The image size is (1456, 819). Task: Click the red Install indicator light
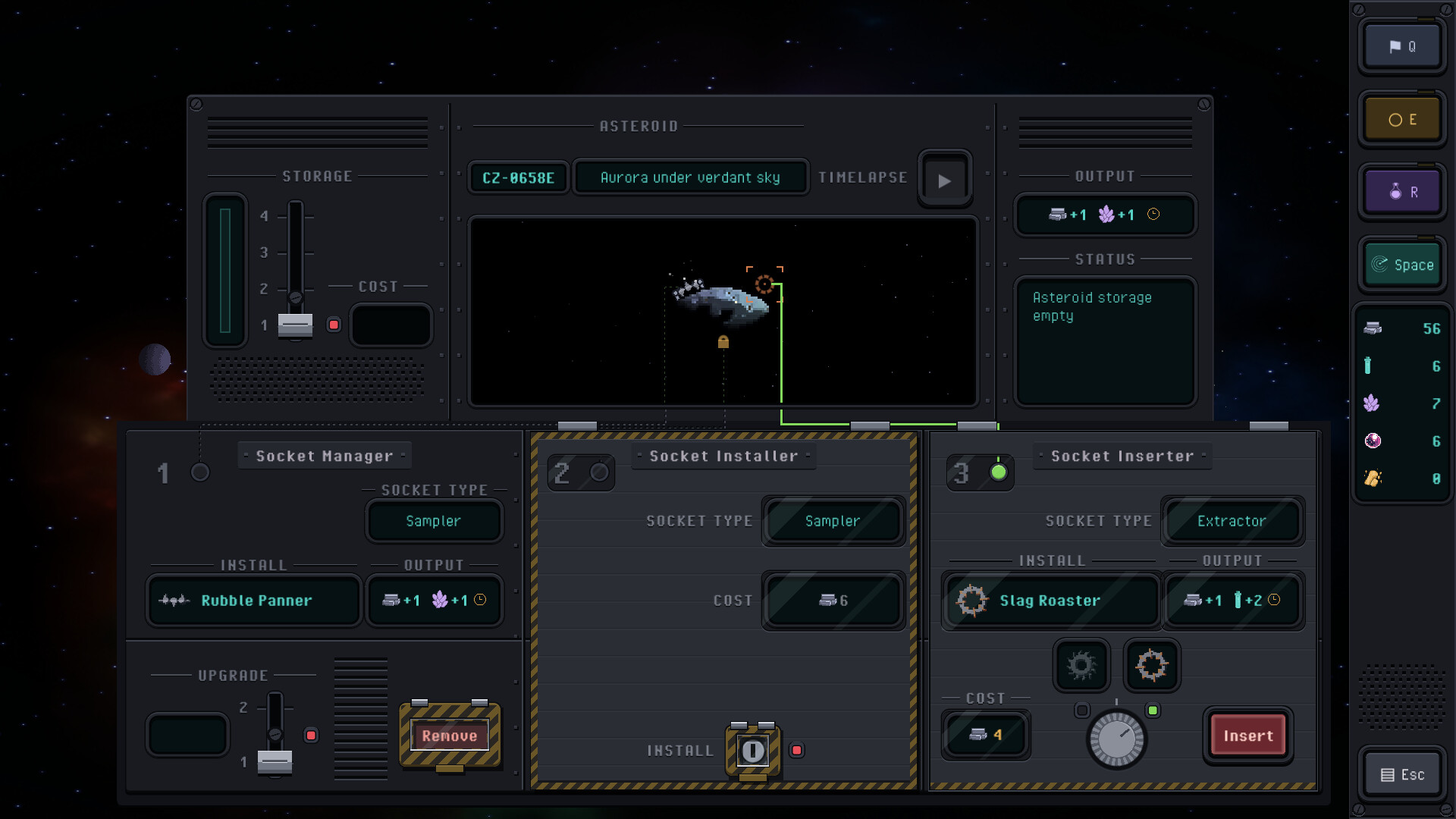coord(796,750)
